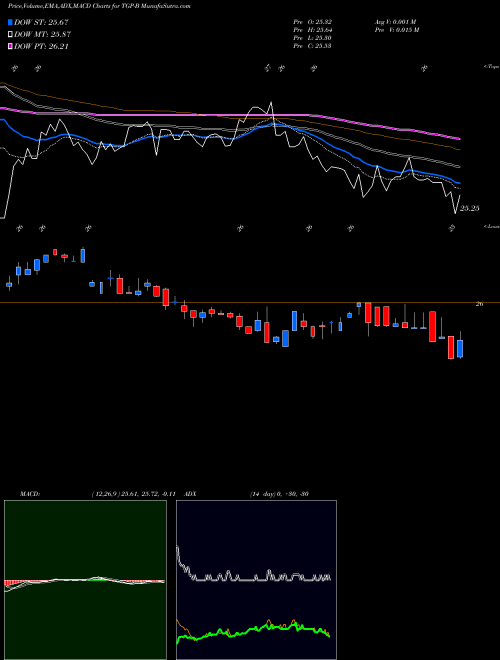Click the last blue candlestick on the right
The width and height of the screenshot is (500, 660).
(460, 349)
